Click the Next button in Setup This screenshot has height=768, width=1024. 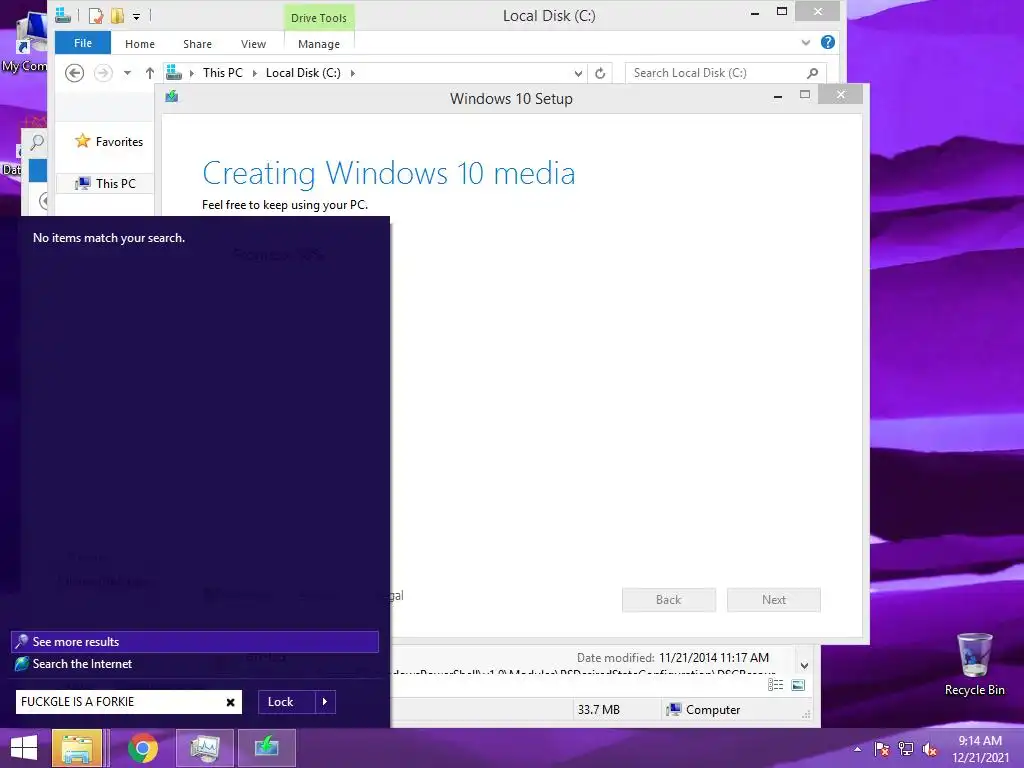pyautogui.click(x=774, y=600)
